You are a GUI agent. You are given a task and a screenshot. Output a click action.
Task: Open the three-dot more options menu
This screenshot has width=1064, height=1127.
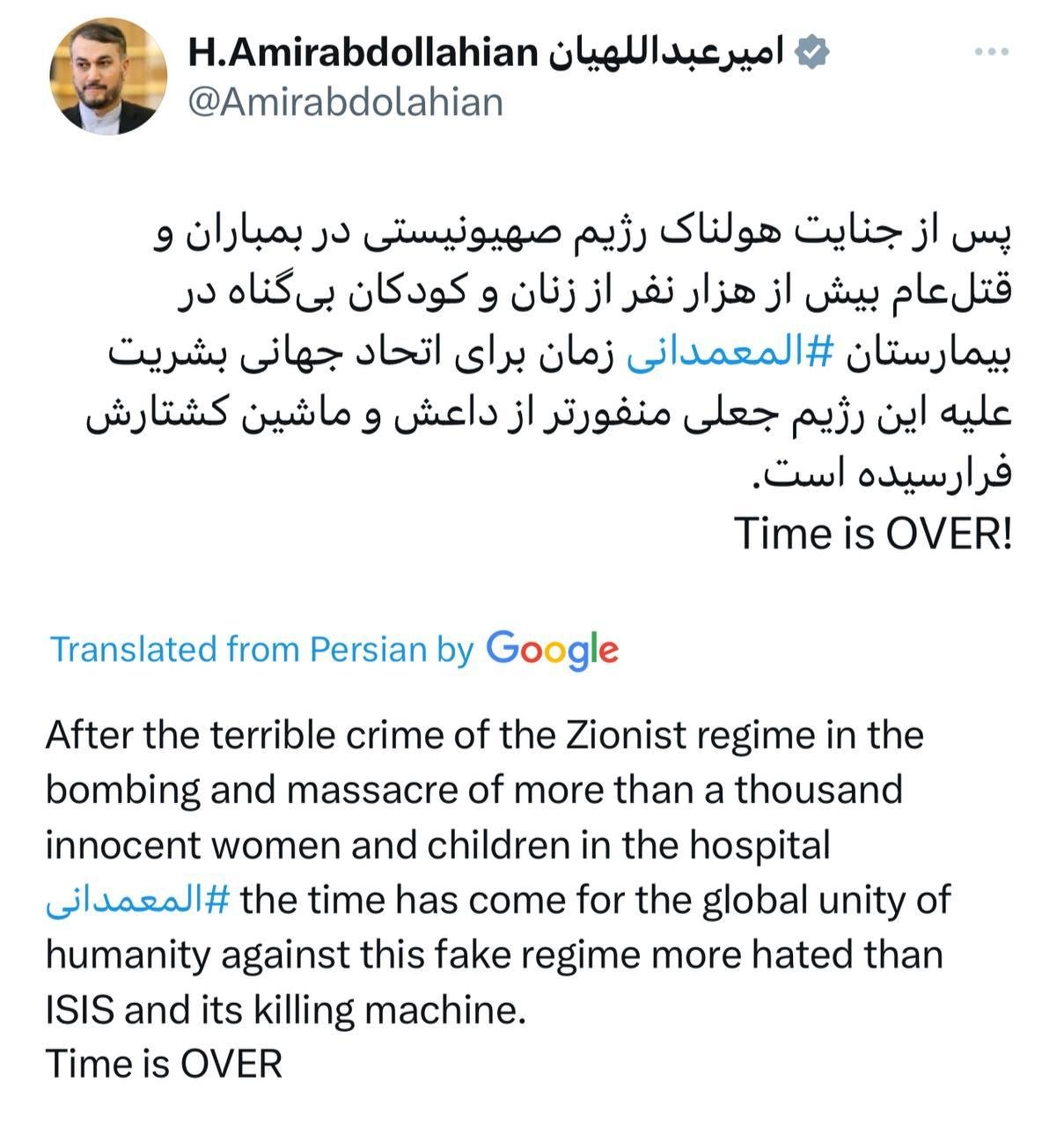click(992, 53)
